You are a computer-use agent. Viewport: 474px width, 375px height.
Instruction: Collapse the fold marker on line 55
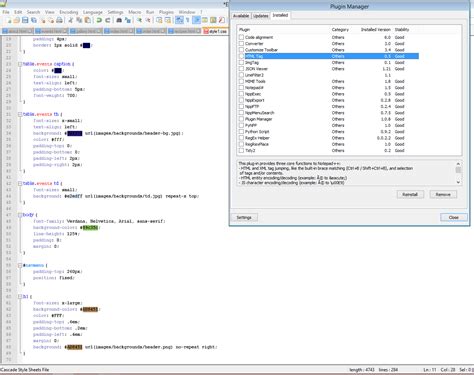(20, 265)
